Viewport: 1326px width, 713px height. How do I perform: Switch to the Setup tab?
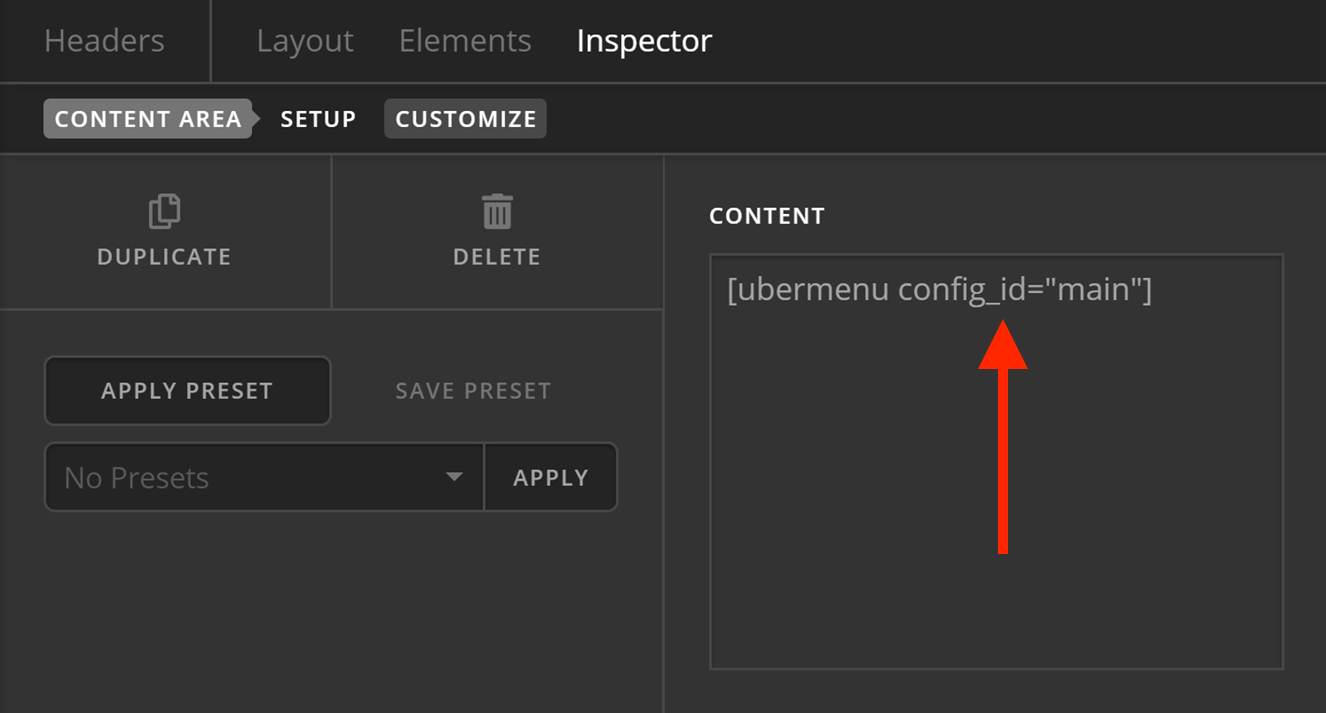[318, 118]
